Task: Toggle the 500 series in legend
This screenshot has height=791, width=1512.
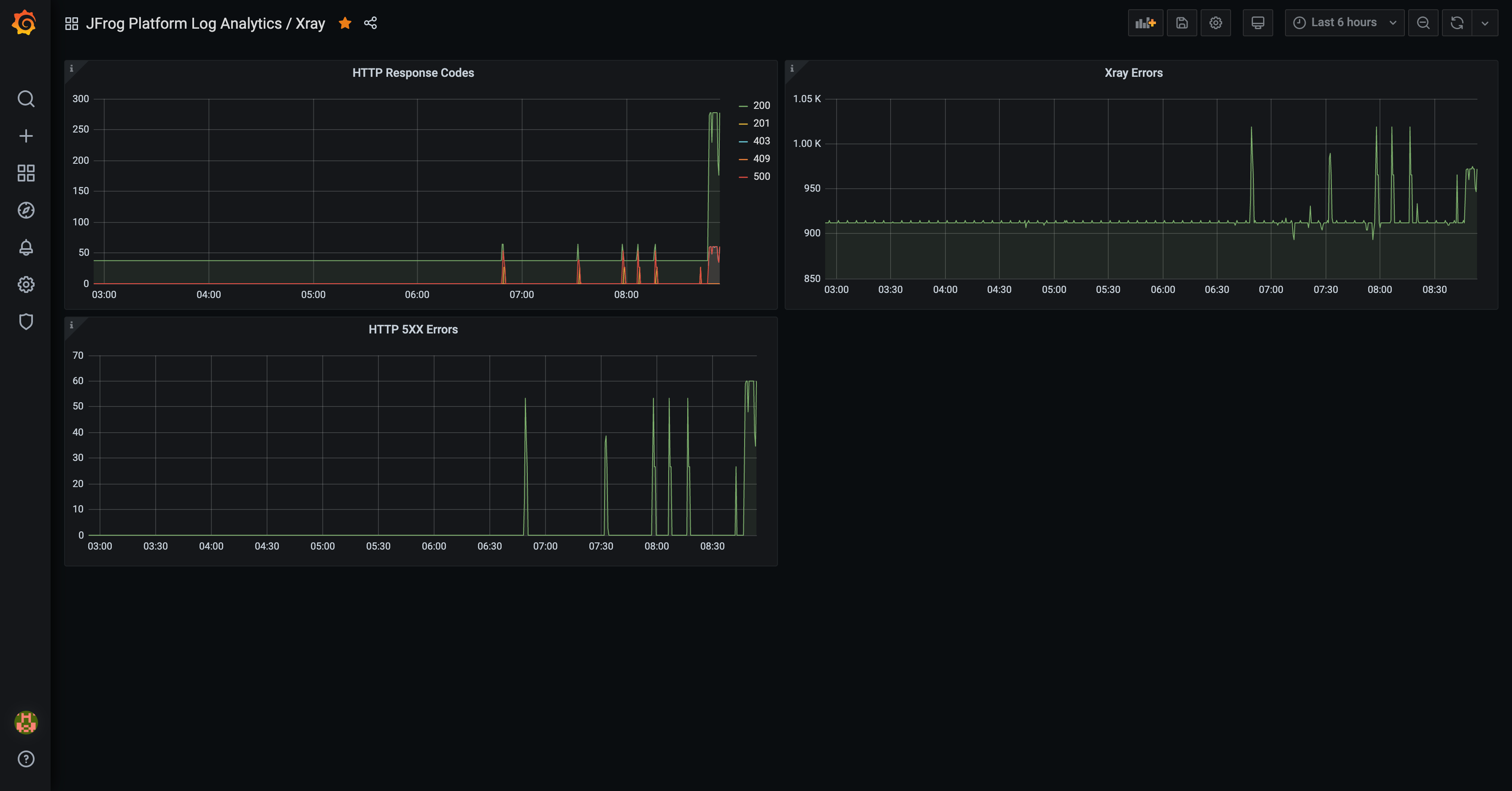Action: tap(761, 176)
